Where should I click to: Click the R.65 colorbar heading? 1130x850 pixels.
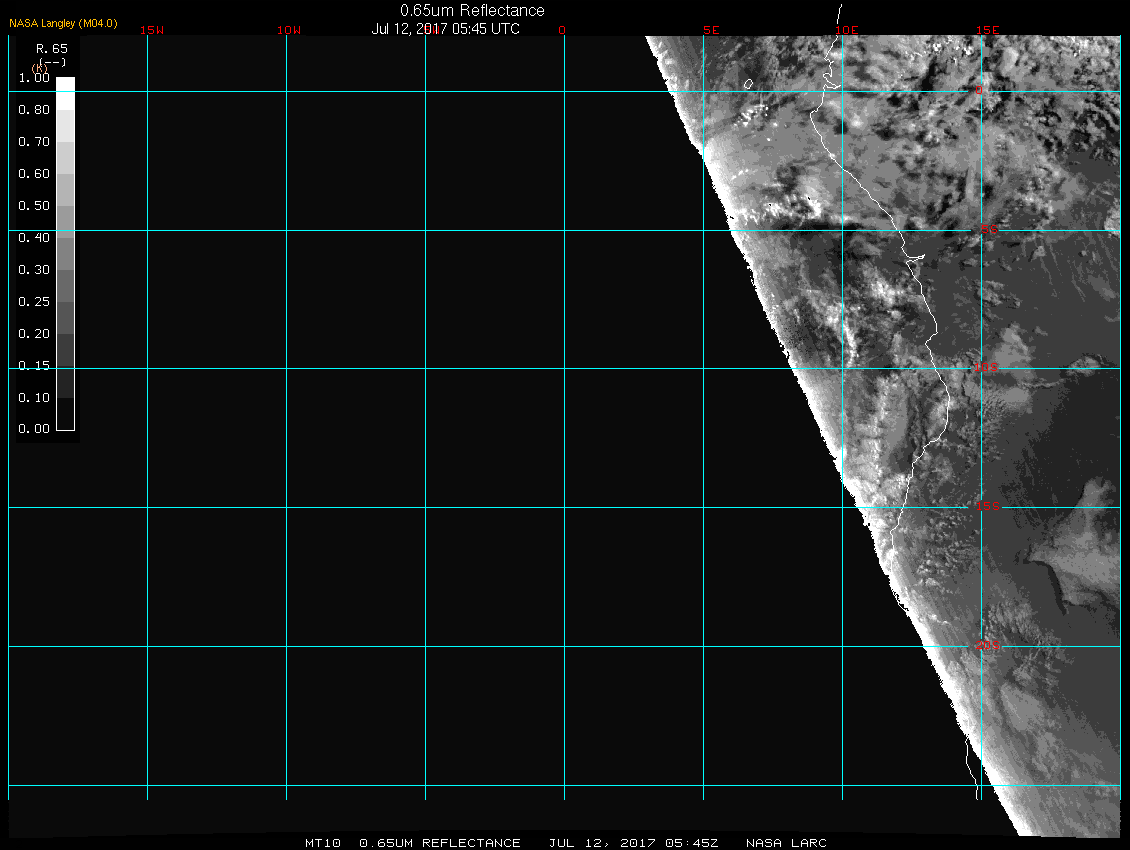click(50, 48)
